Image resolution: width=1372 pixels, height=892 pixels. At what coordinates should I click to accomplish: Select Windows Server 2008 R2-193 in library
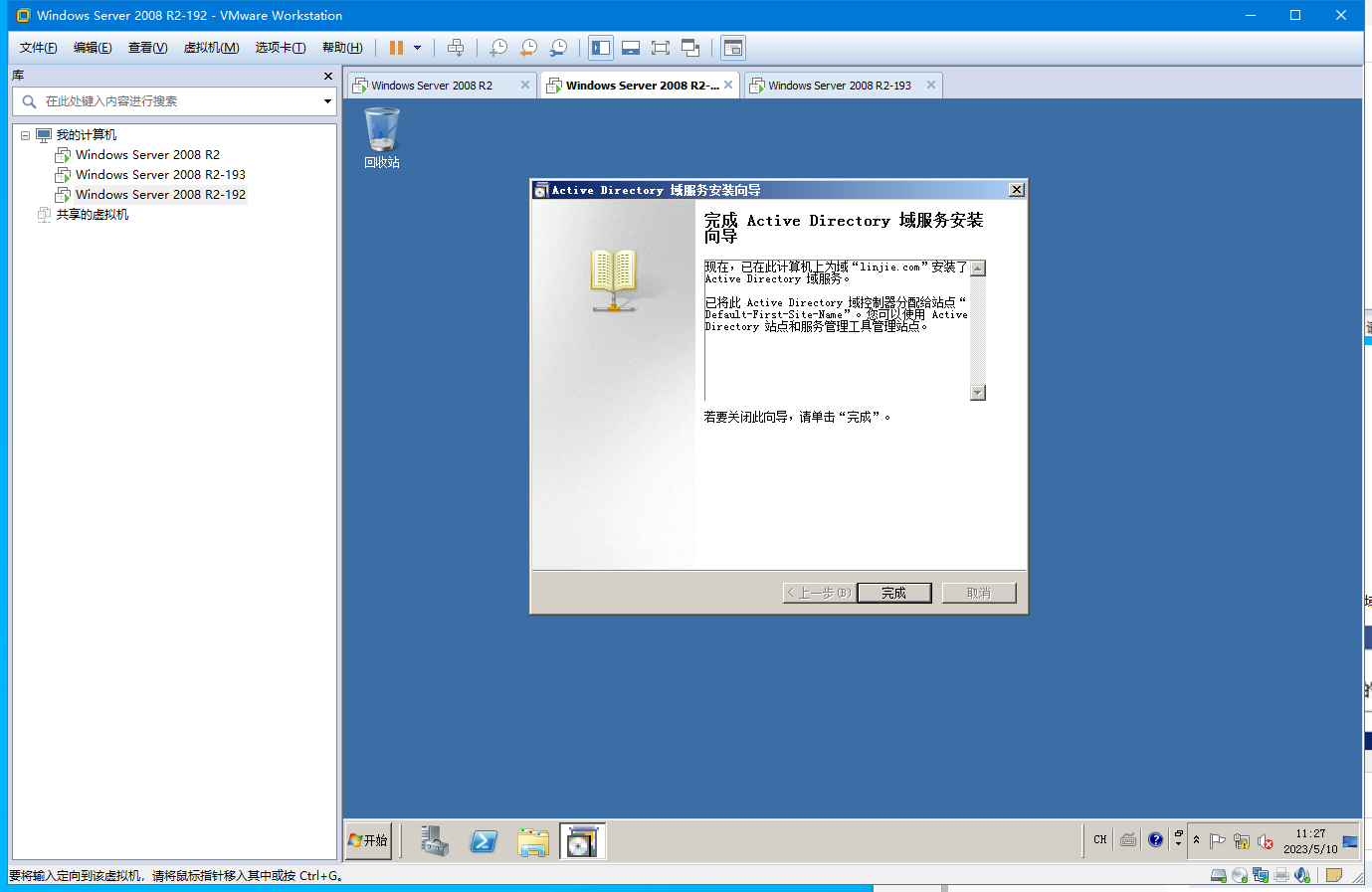[x=160, y=175]
